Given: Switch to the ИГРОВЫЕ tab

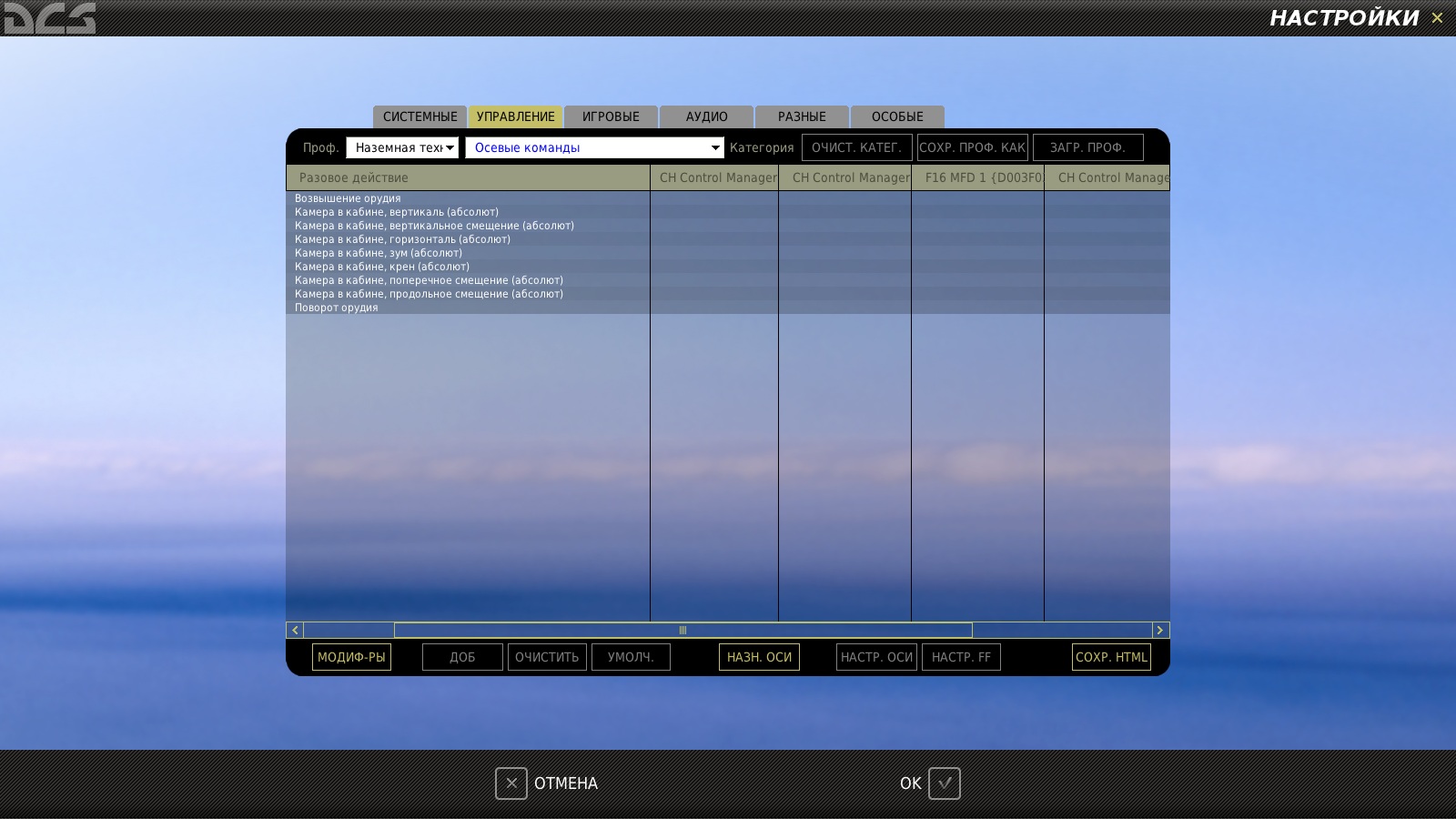Looking at the screenshot, I should (611, 116).
